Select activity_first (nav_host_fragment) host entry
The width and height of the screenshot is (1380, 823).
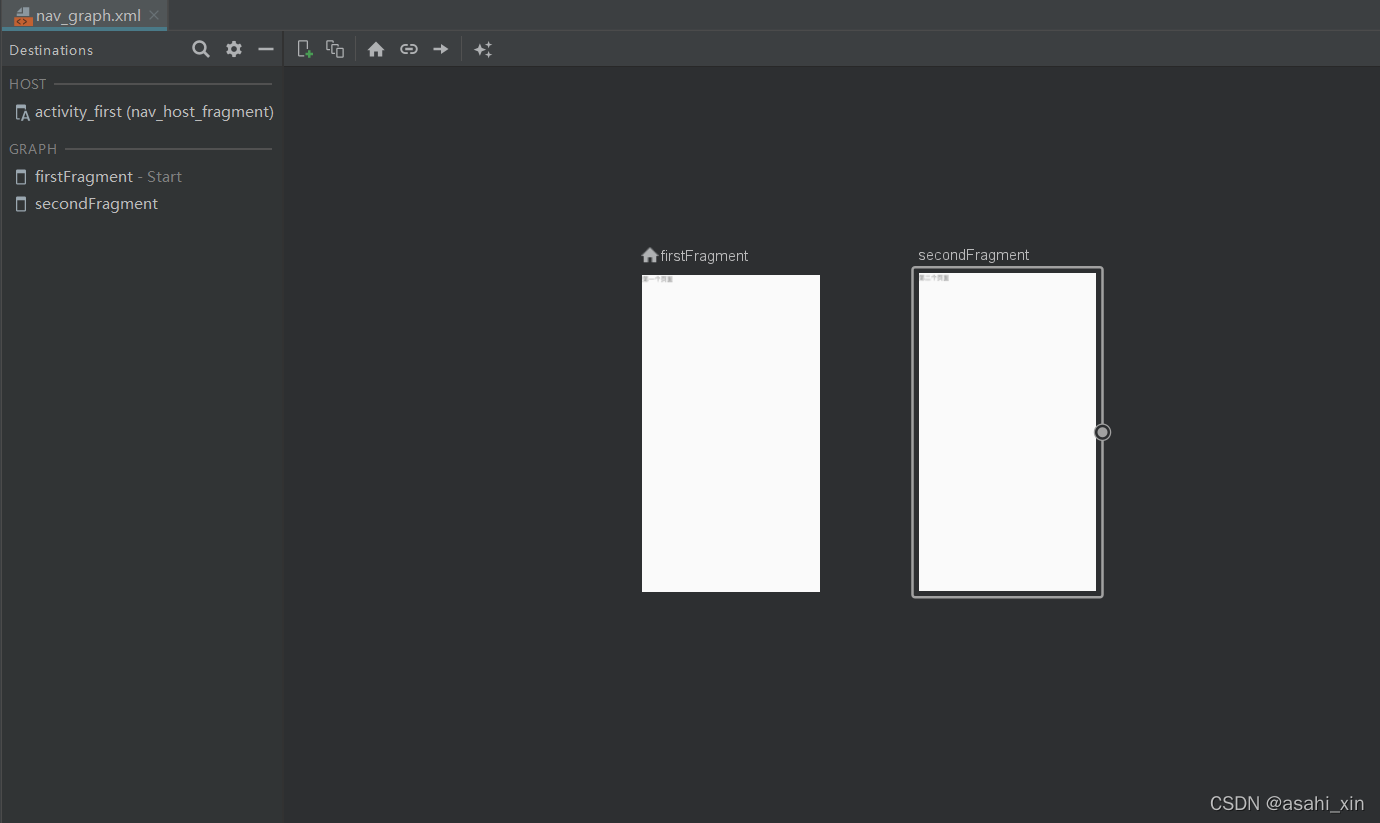pyautogui.click(x=143, y=112)
